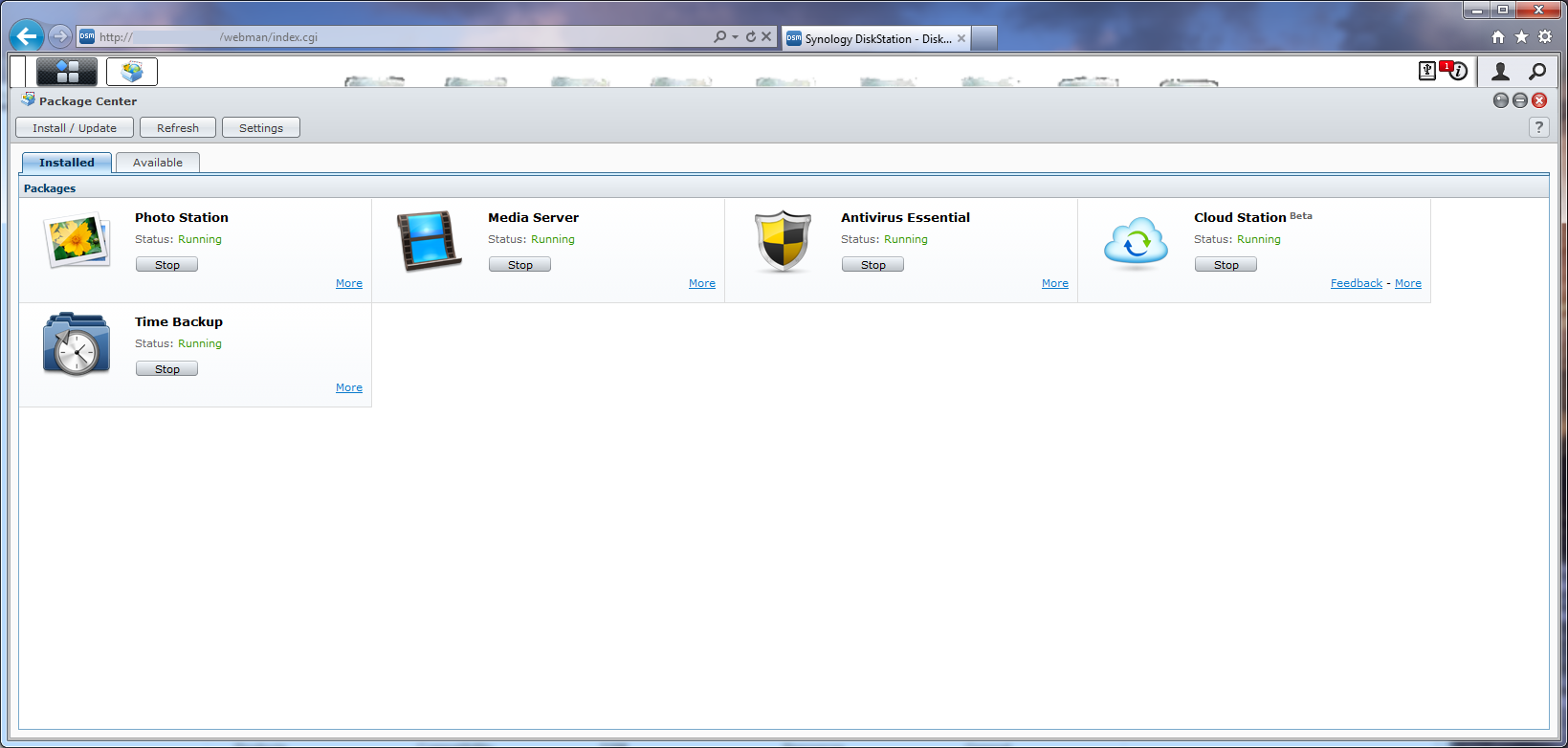Image resolution: width=1568 pixels, height=748 pixels.
Task: Open the DSM main menu icon
Action: pos(67,72)
